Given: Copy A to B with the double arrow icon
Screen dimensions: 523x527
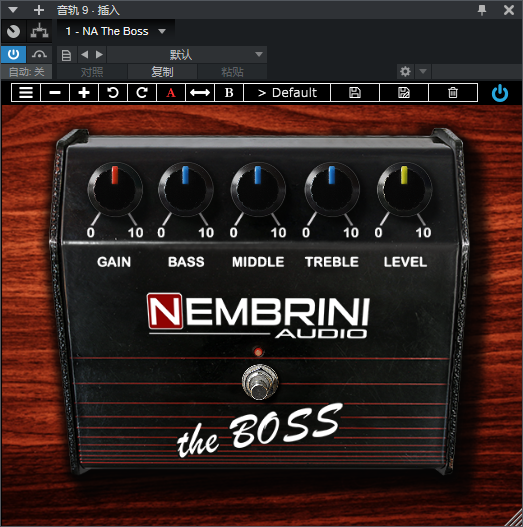Looking at the screenshot, I should point(200,92).
